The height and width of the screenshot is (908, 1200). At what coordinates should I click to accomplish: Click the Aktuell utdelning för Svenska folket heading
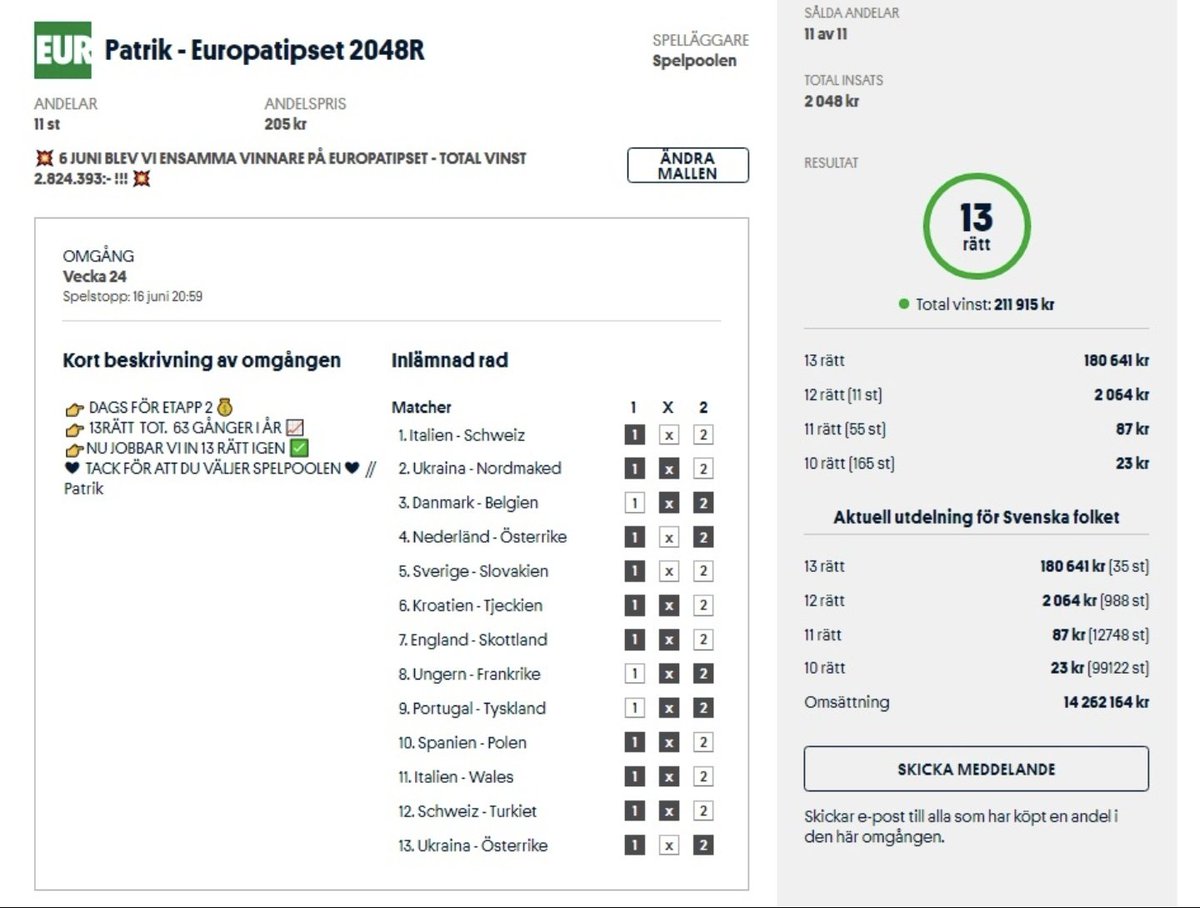(976, 517)
